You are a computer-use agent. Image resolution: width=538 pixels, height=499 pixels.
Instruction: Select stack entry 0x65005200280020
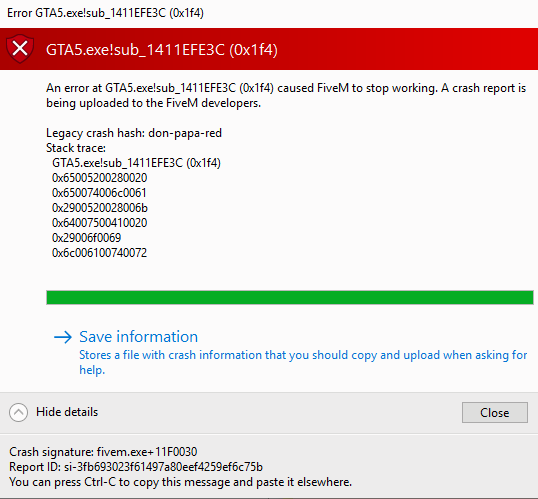pos(100,178)
